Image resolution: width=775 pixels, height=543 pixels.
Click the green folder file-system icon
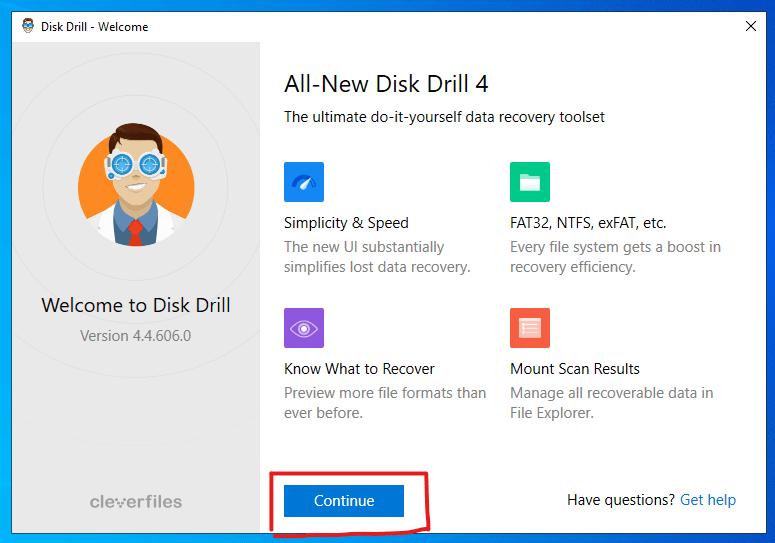[x=530, y=182]
